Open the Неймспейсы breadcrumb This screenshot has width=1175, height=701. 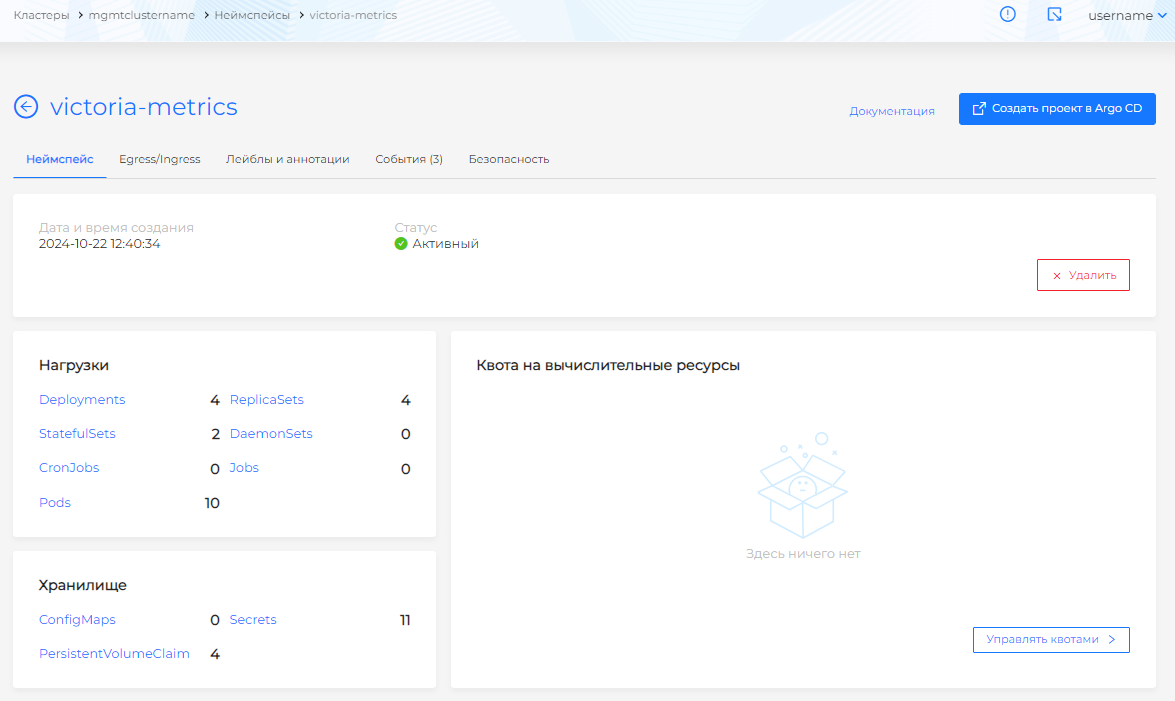coord(252,16)
